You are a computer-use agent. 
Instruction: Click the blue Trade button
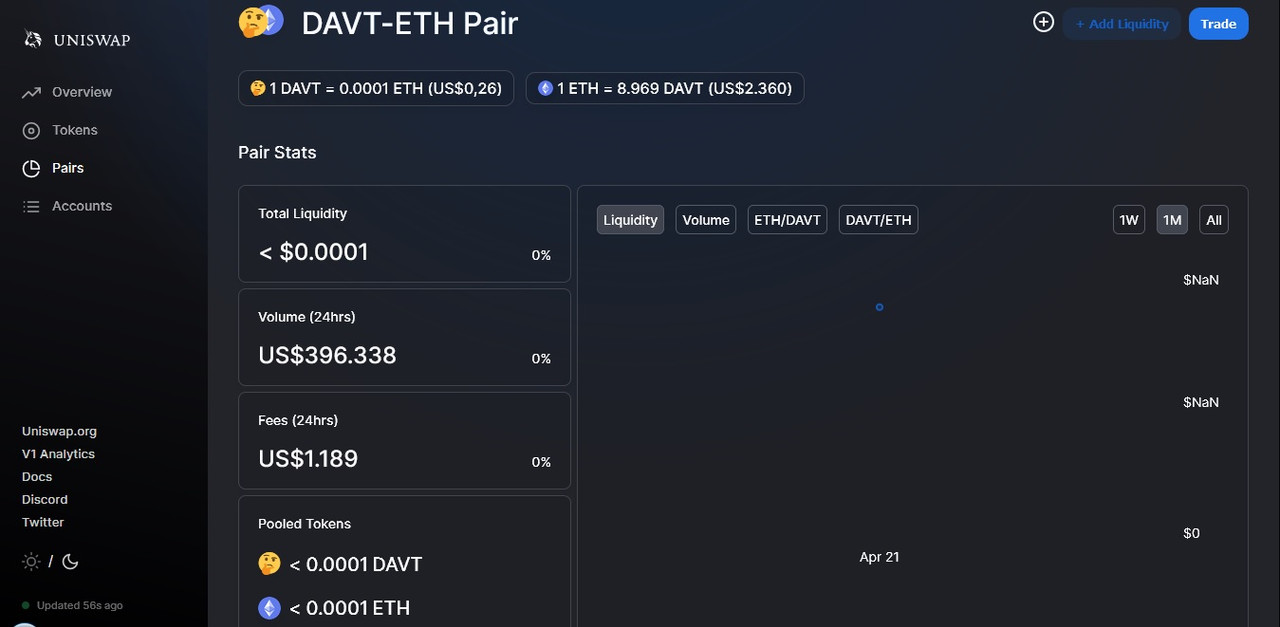coord(1218,24)
